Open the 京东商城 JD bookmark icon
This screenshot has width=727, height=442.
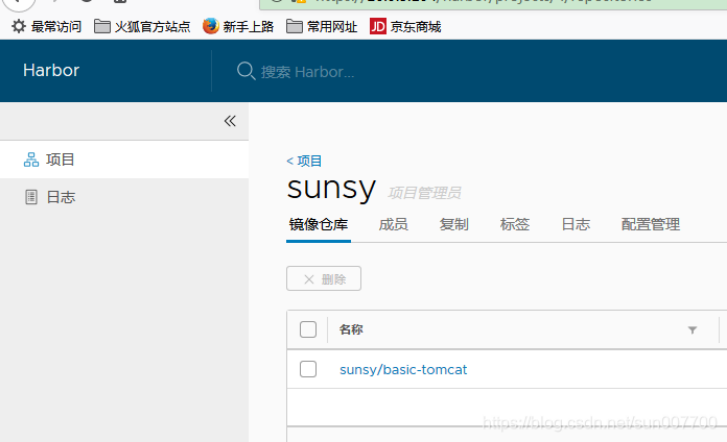(x=378, y=26)
